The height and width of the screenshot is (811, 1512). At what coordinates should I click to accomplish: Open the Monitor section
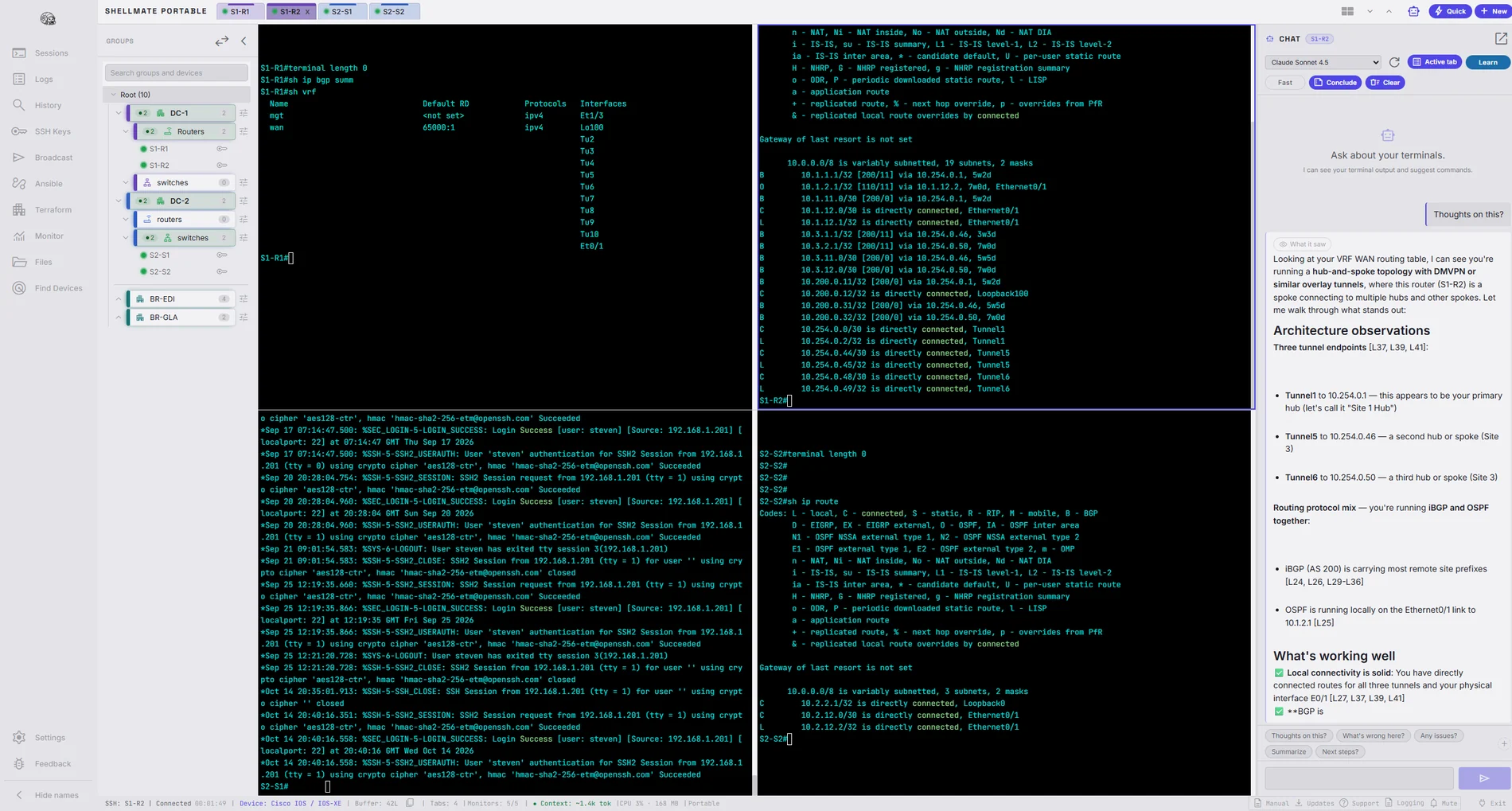(x=38, y=236)
